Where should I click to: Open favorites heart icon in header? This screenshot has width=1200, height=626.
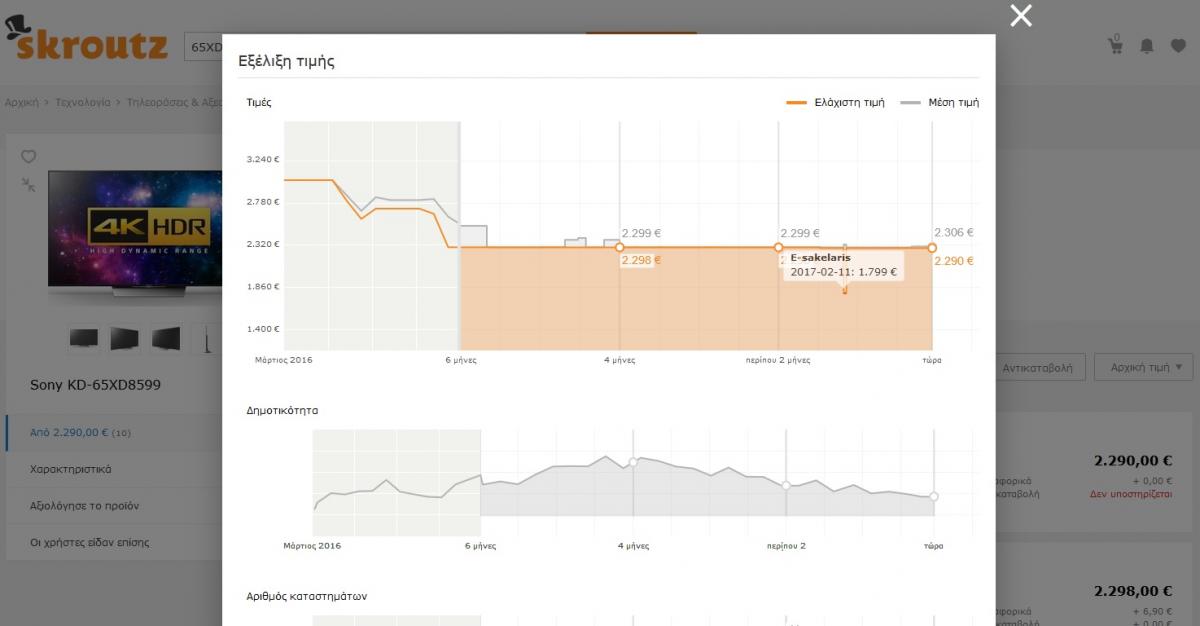point(1177,46)
